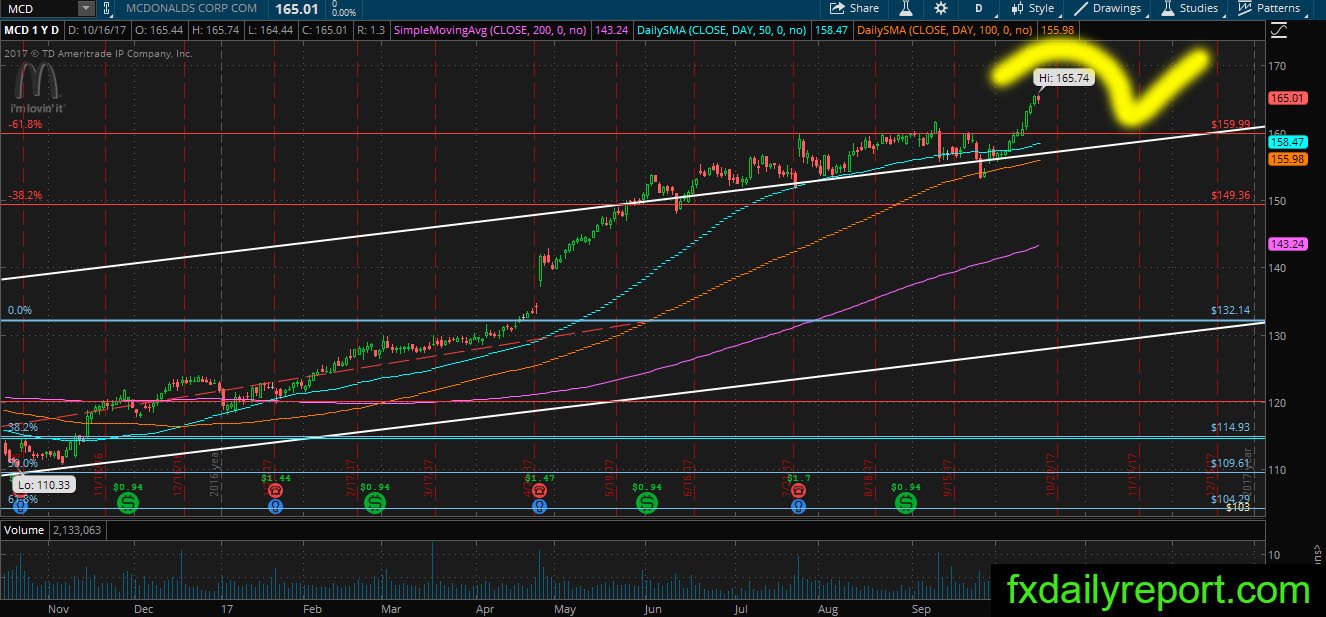Click the 2,133,063 volume value
Image resolution: width=1326 pixels, height=617 pixels.
click(76, 530)
